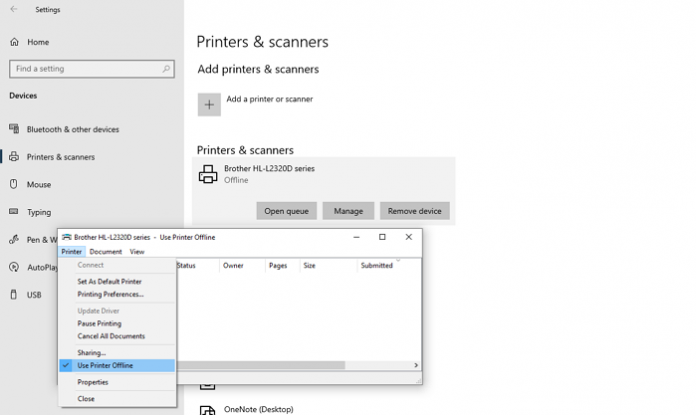Click the Remove device button
The width and height of the screenshot is (696, 415).
click(x=415, y=211)
